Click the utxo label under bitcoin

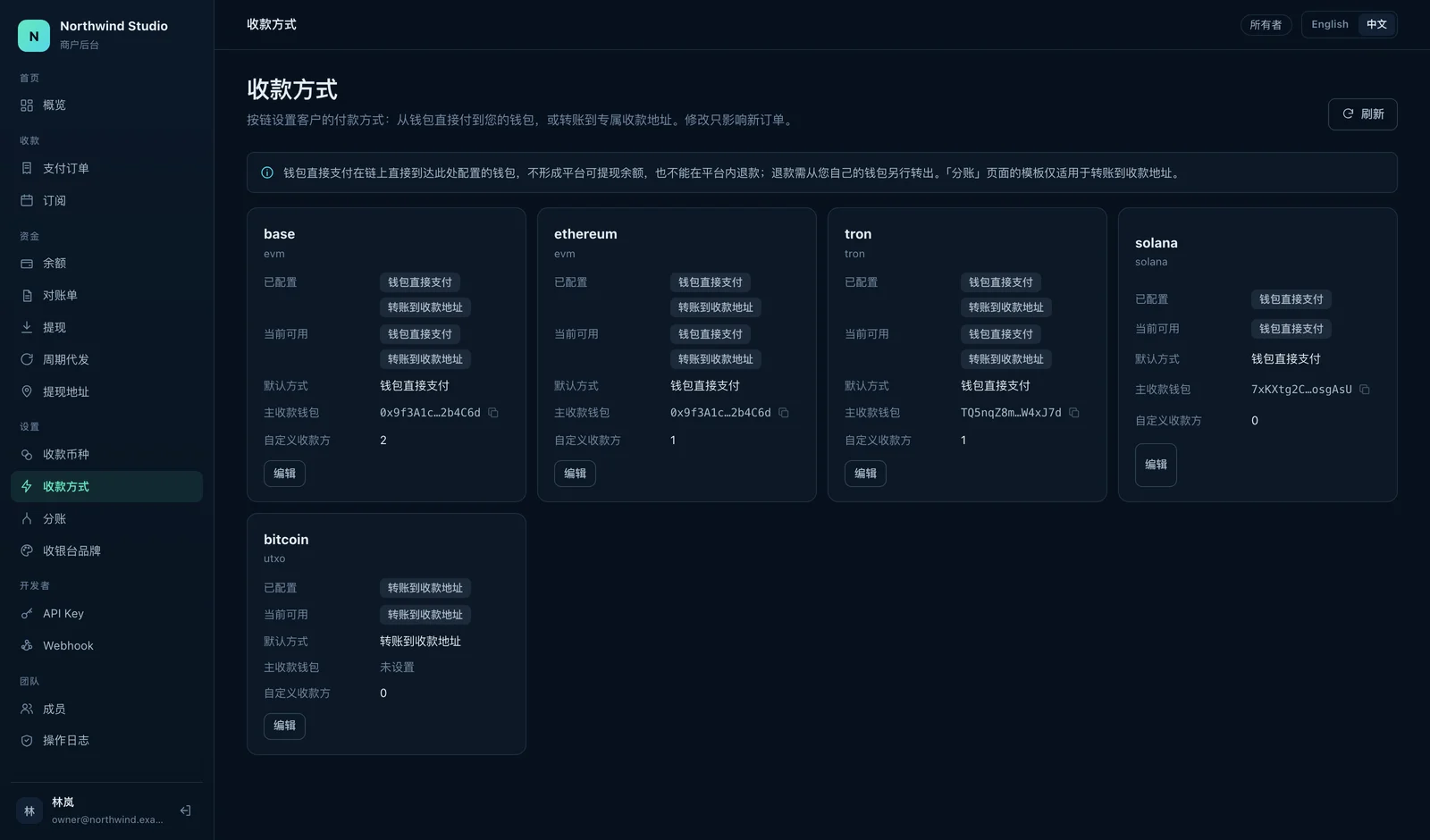[274, 559]
